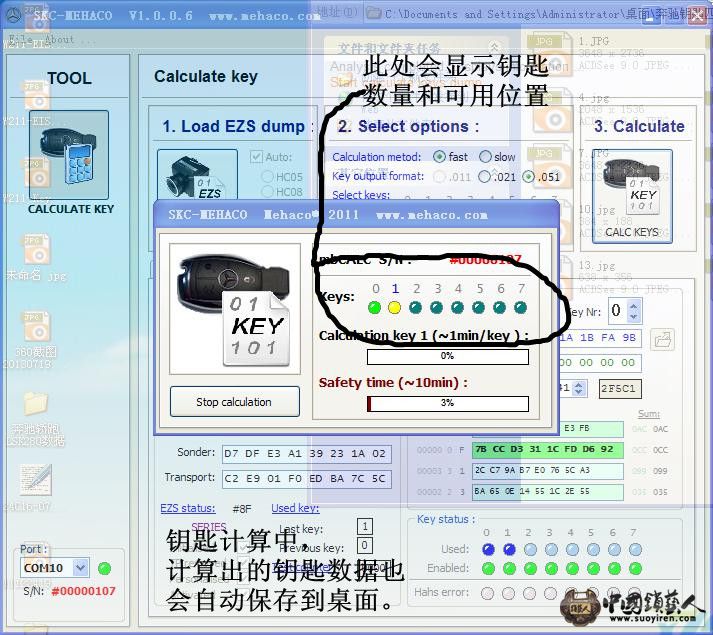Click the 00 00 00 00 hex field
Image resolution: width=713 pixels, height=635 pixels.
click(599, 363)
